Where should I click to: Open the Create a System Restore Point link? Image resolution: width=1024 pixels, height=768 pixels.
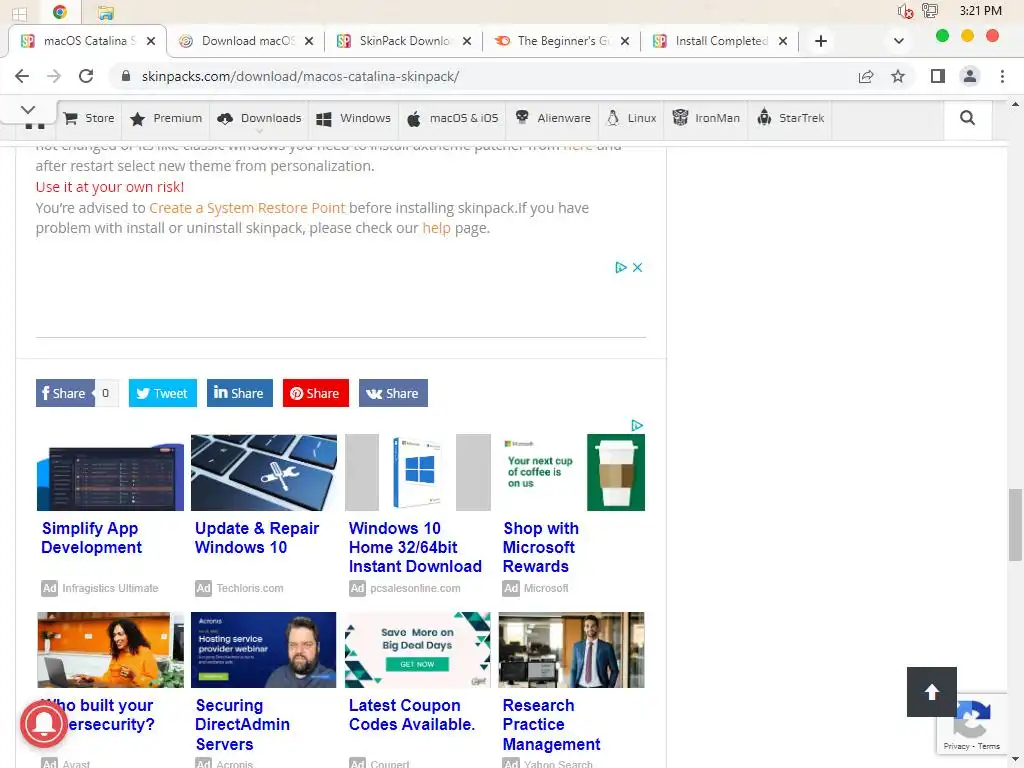[x=247, y=208]
